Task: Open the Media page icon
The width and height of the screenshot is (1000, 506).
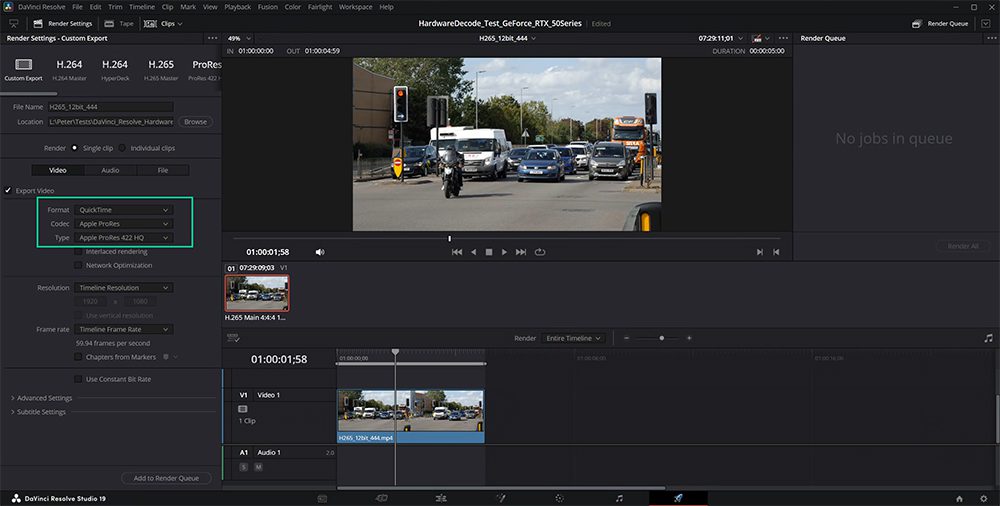Action: click(x=322, y=498)
